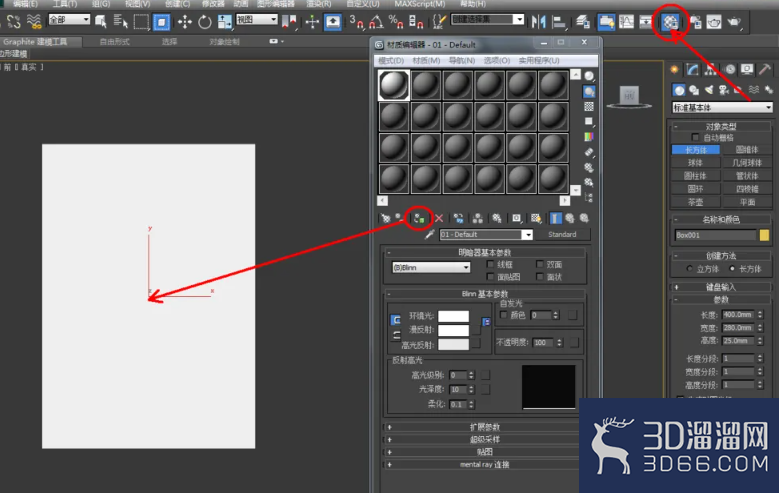This screenshot has width=779, height=493.
Task: Click Reset Map/Material red X icon
Action: (x=439, y=218)
